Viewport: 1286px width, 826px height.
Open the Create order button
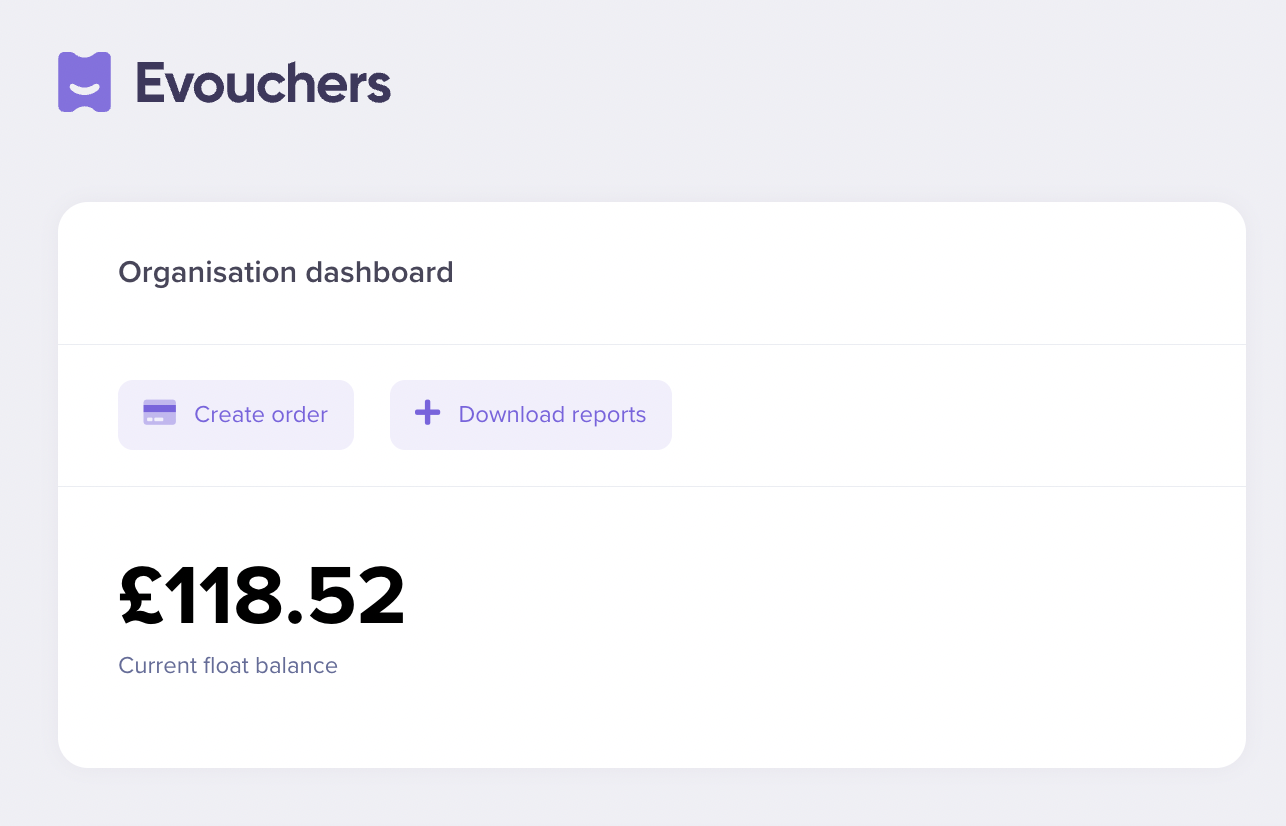[236, 415]
